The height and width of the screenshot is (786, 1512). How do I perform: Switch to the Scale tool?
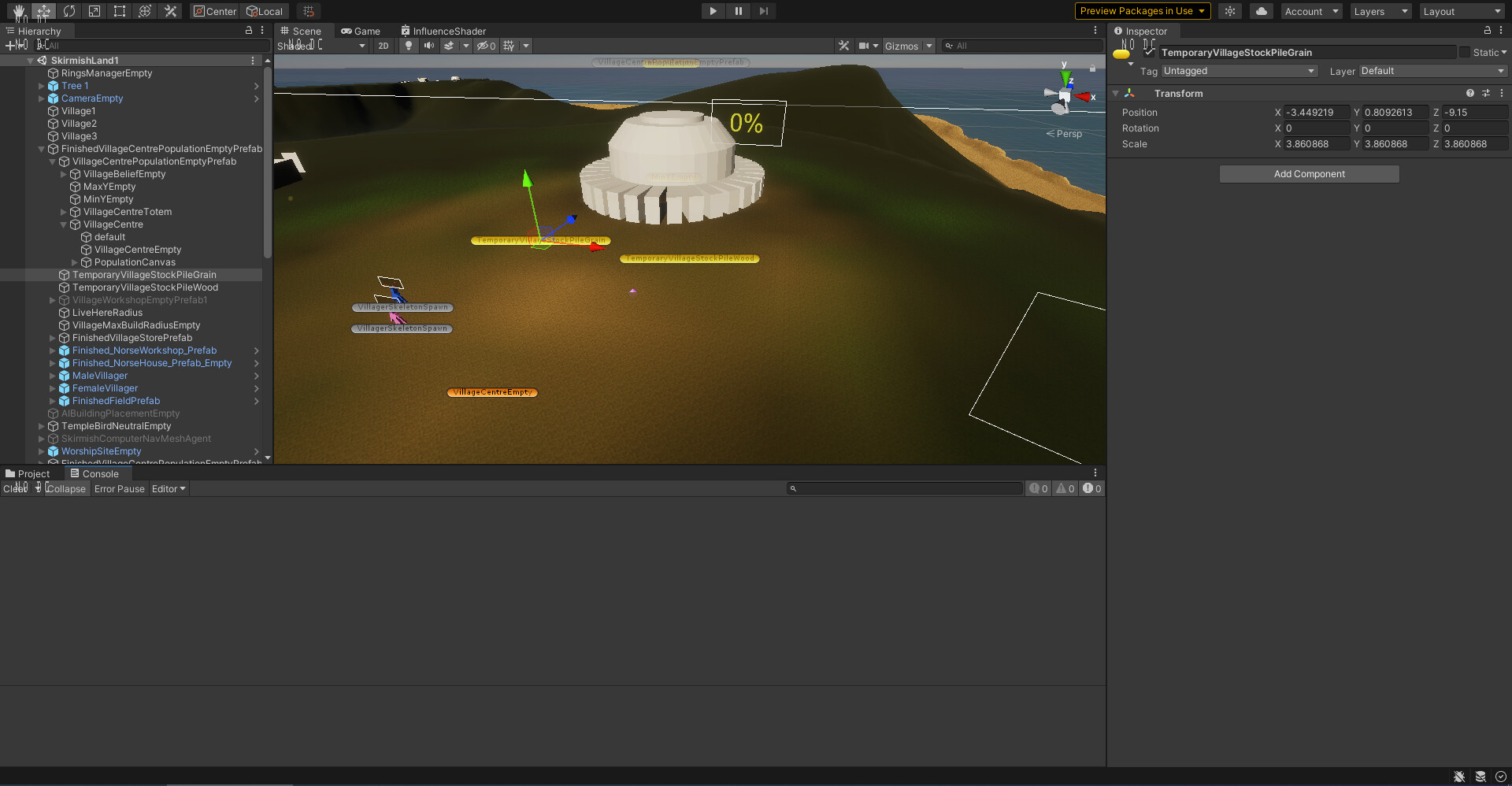click(94, 11)
